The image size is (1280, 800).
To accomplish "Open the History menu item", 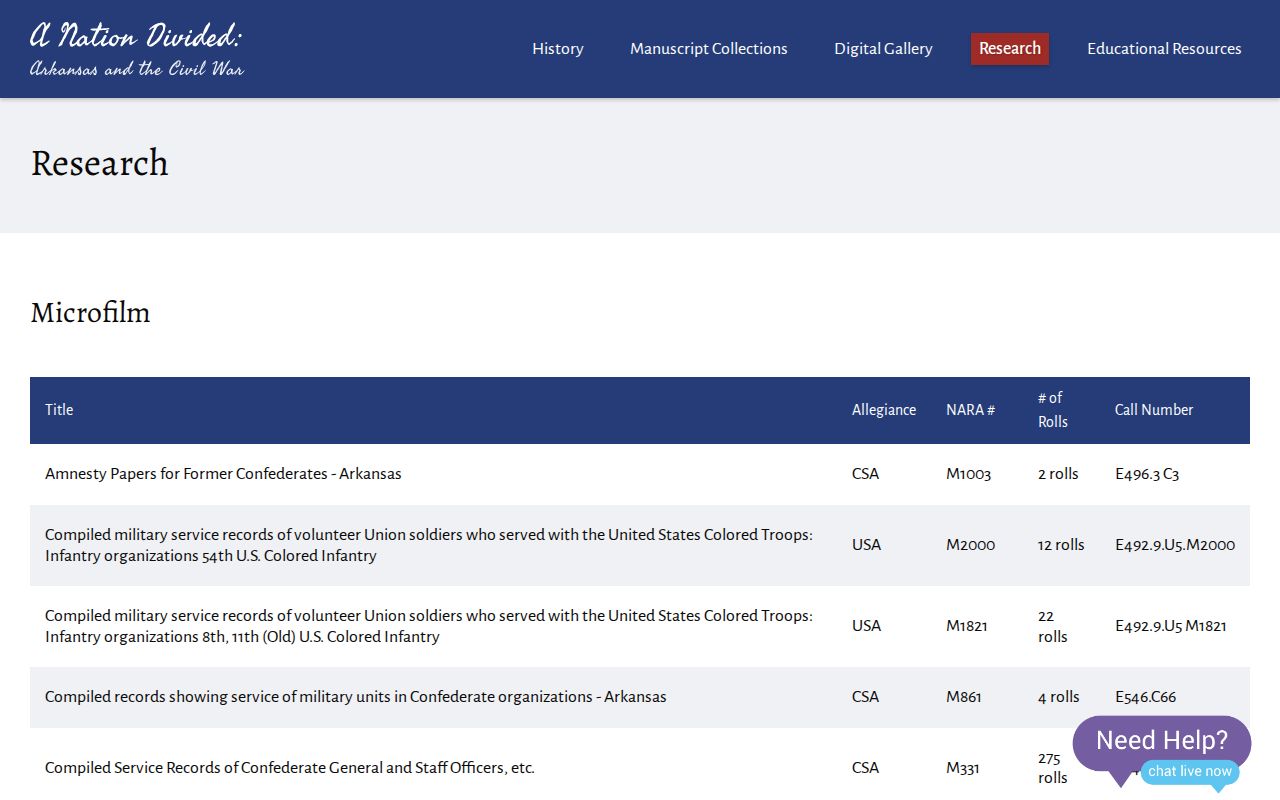I will pyautogui.click(x=557, y=48).
